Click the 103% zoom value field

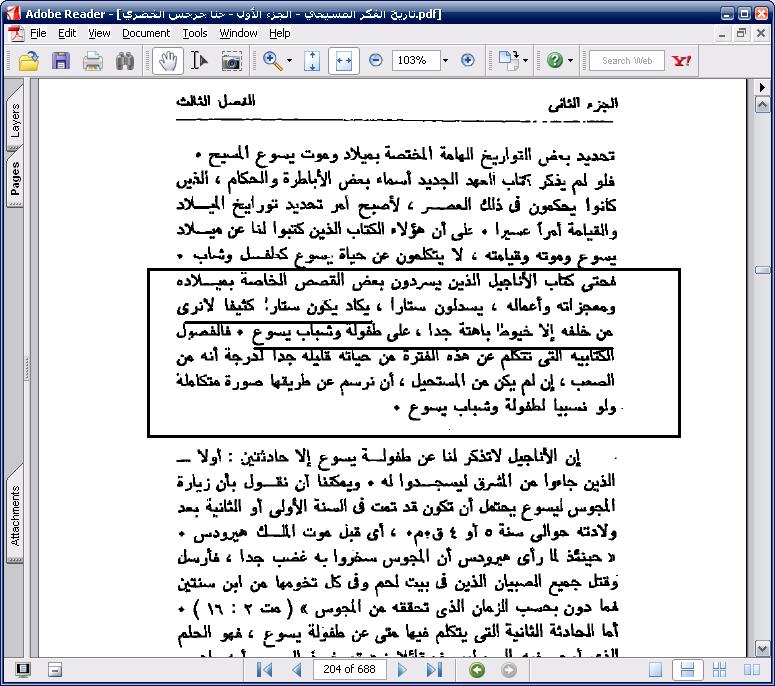point(416,60)
